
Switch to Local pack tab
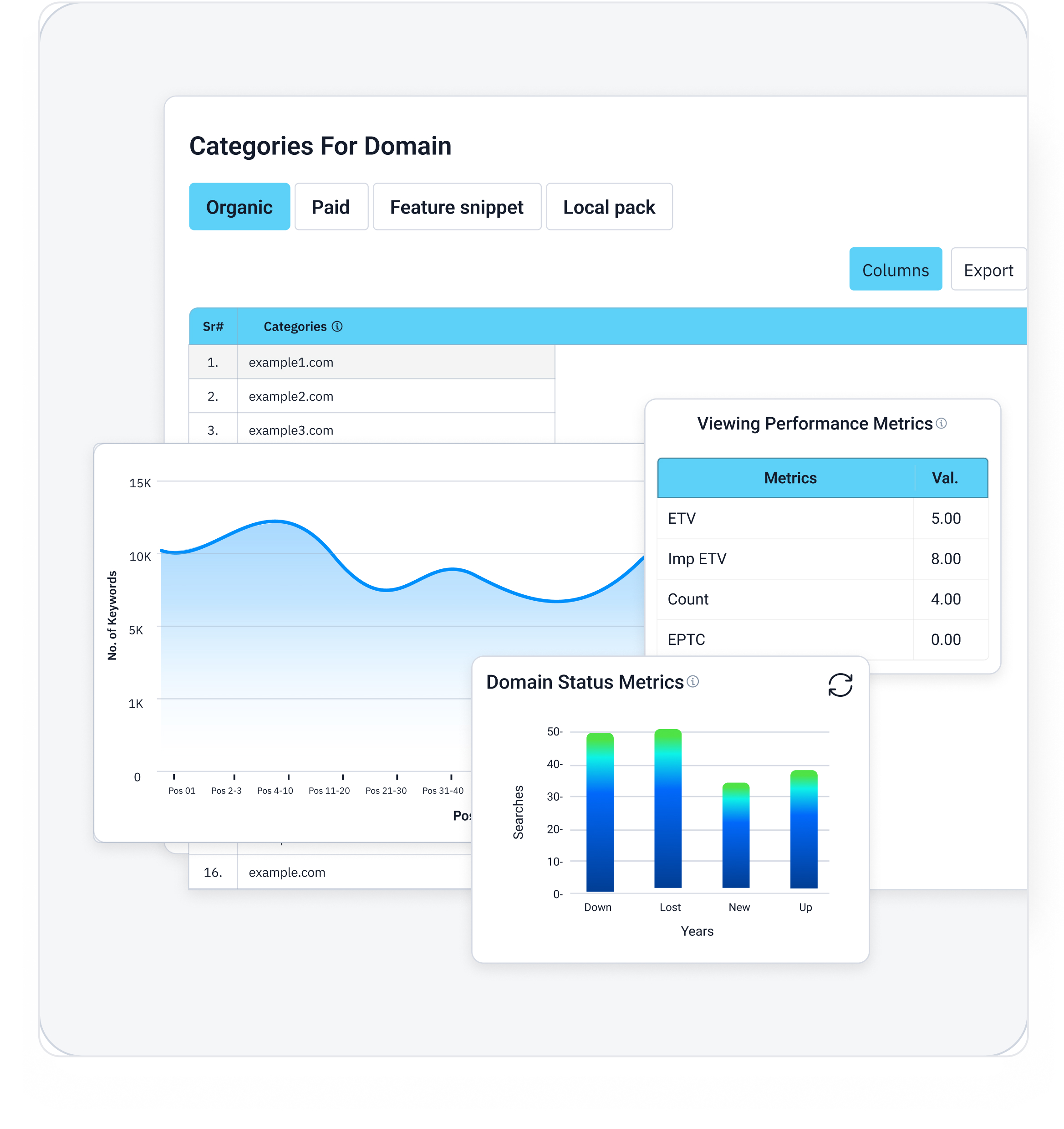(x=609, y=207)
